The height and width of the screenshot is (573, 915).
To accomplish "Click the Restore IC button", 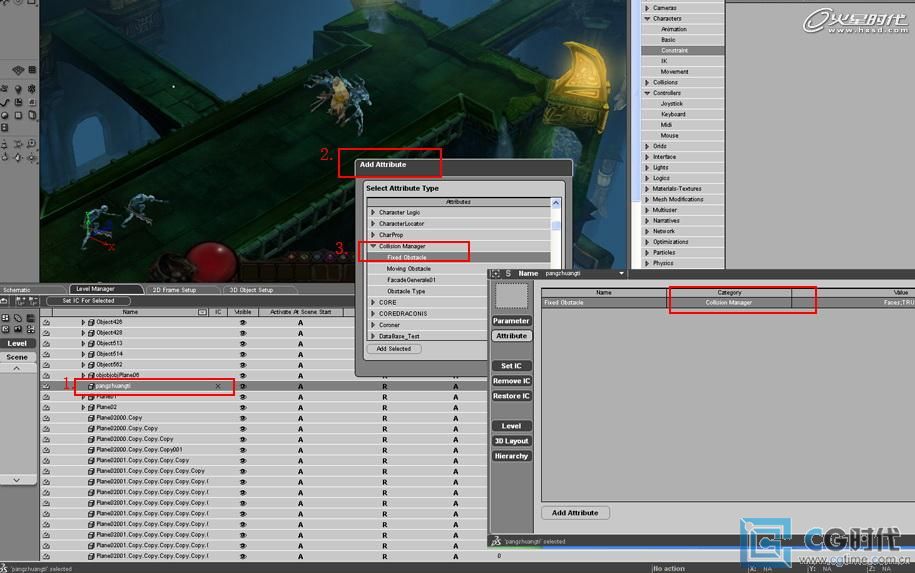I will pyautogui.click(x=511, y=396).
